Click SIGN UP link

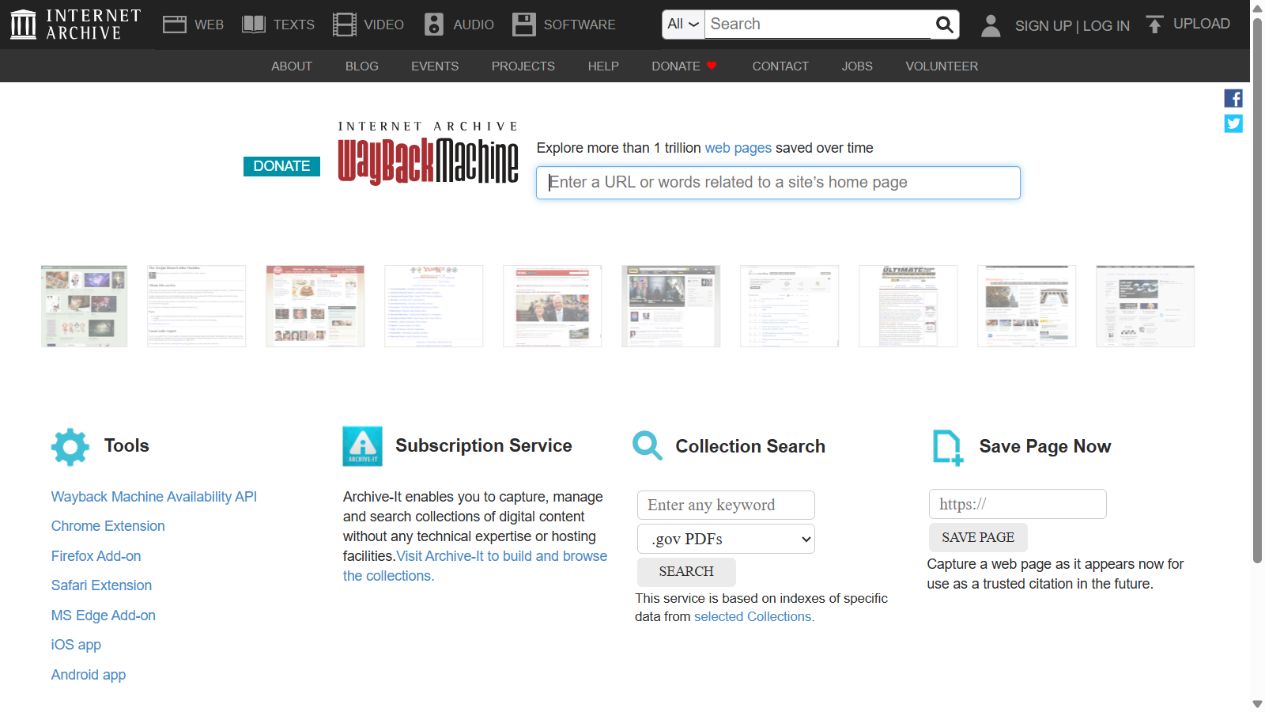[x=1043, y=26]
